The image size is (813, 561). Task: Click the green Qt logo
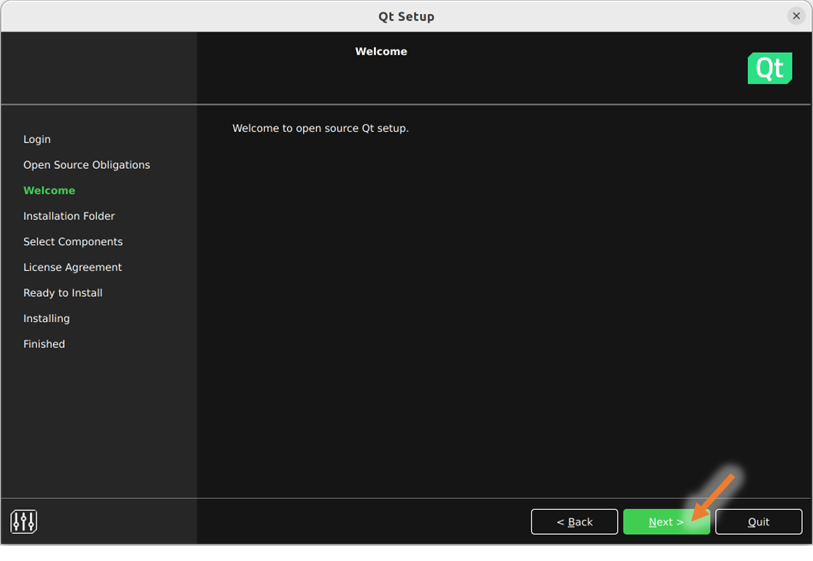tap(769, 68)
